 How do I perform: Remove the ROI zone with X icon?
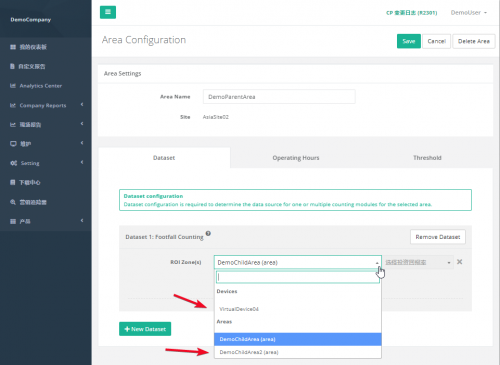(x=459, y=262)
